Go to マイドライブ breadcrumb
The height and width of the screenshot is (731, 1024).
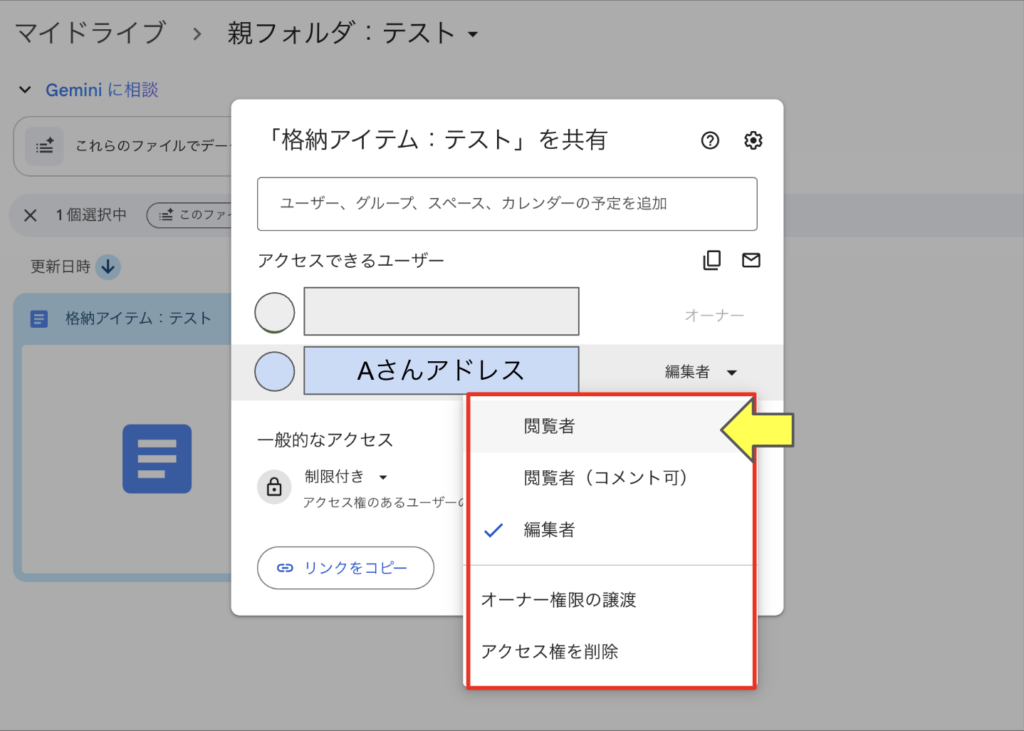(x=89, y=33)
